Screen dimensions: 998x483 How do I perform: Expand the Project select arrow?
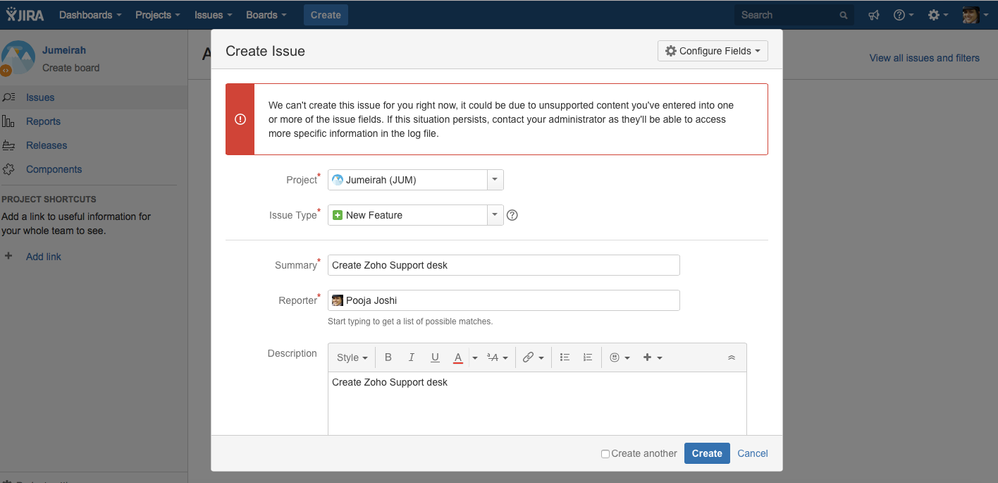(496, 180)
